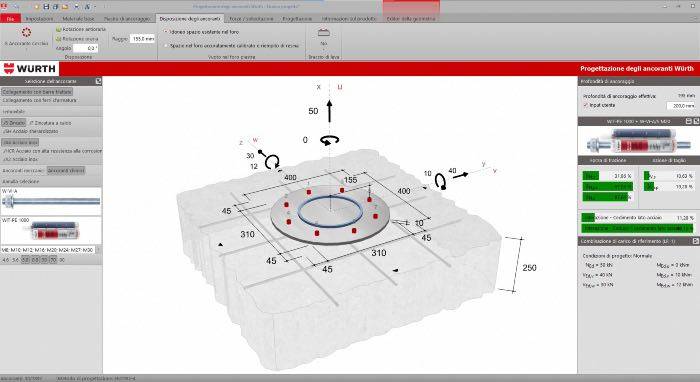Viewport: 700px width, 382px height.
Task: Switch to the Impostazioni tab
Action: point(39,19)
